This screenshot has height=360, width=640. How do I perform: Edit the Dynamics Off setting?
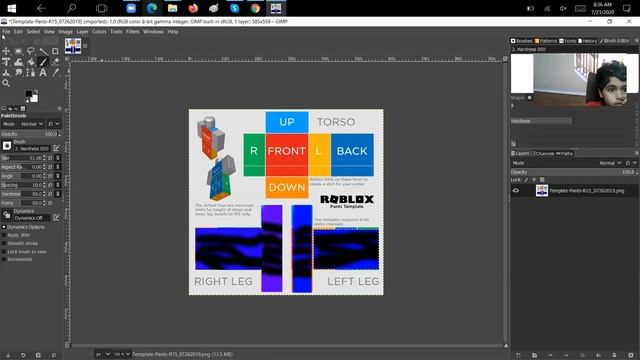(56, 218)
